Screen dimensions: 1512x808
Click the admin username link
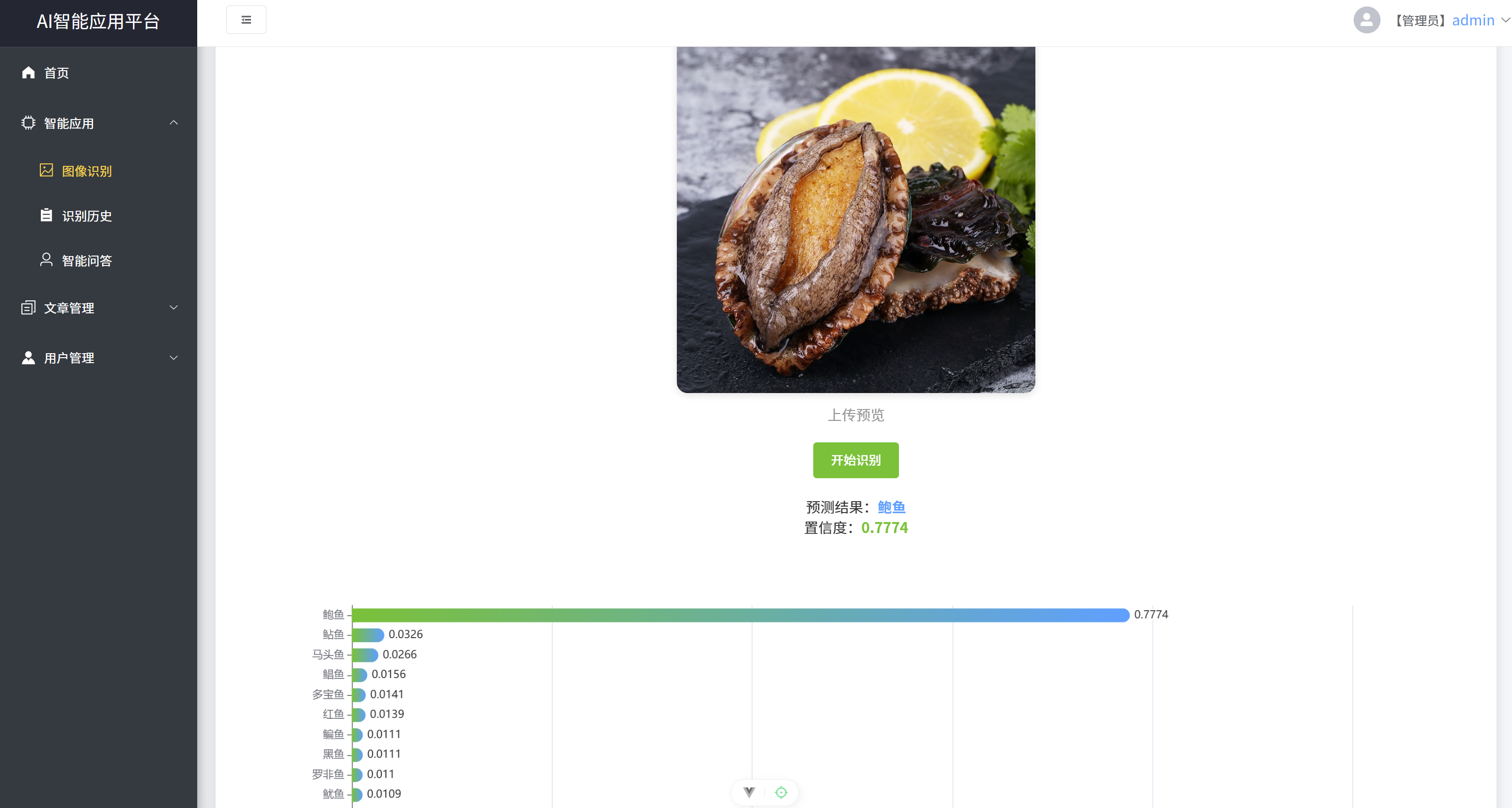point(1473,20)
